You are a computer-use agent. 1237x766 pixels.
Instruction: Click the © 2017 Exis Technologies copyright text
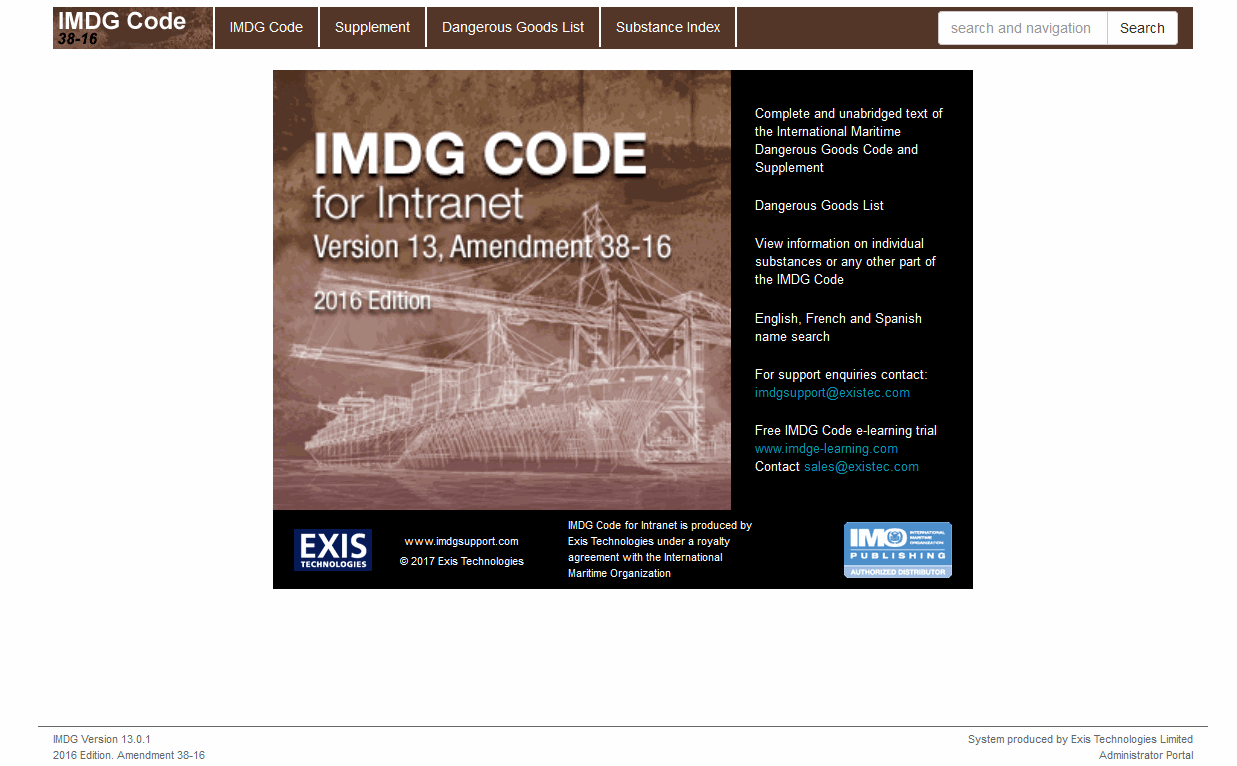pos(462,561)
